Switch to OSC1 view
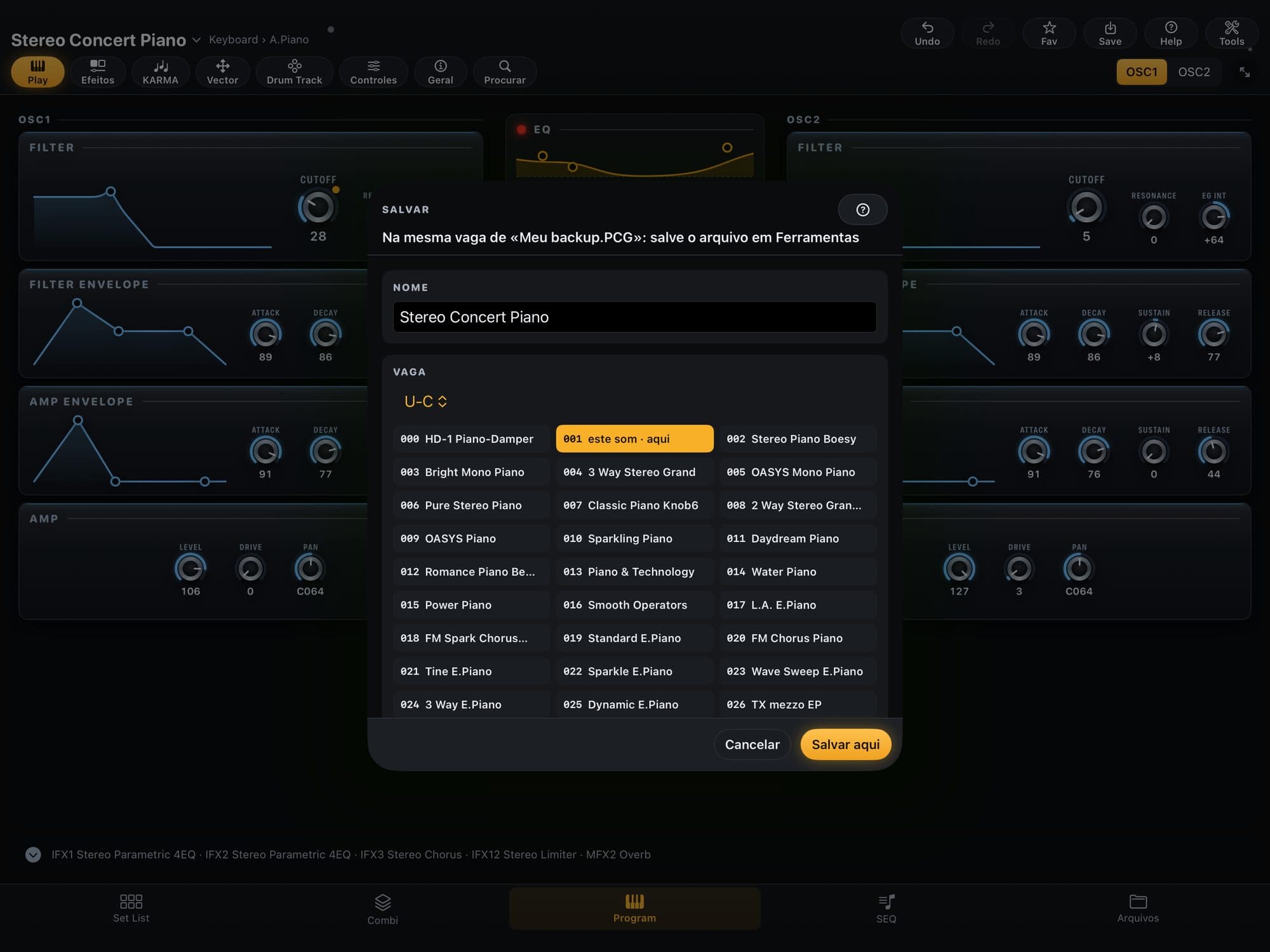Image resolution: width=1270 pixels, height=952 pixels. point(1141,72)
